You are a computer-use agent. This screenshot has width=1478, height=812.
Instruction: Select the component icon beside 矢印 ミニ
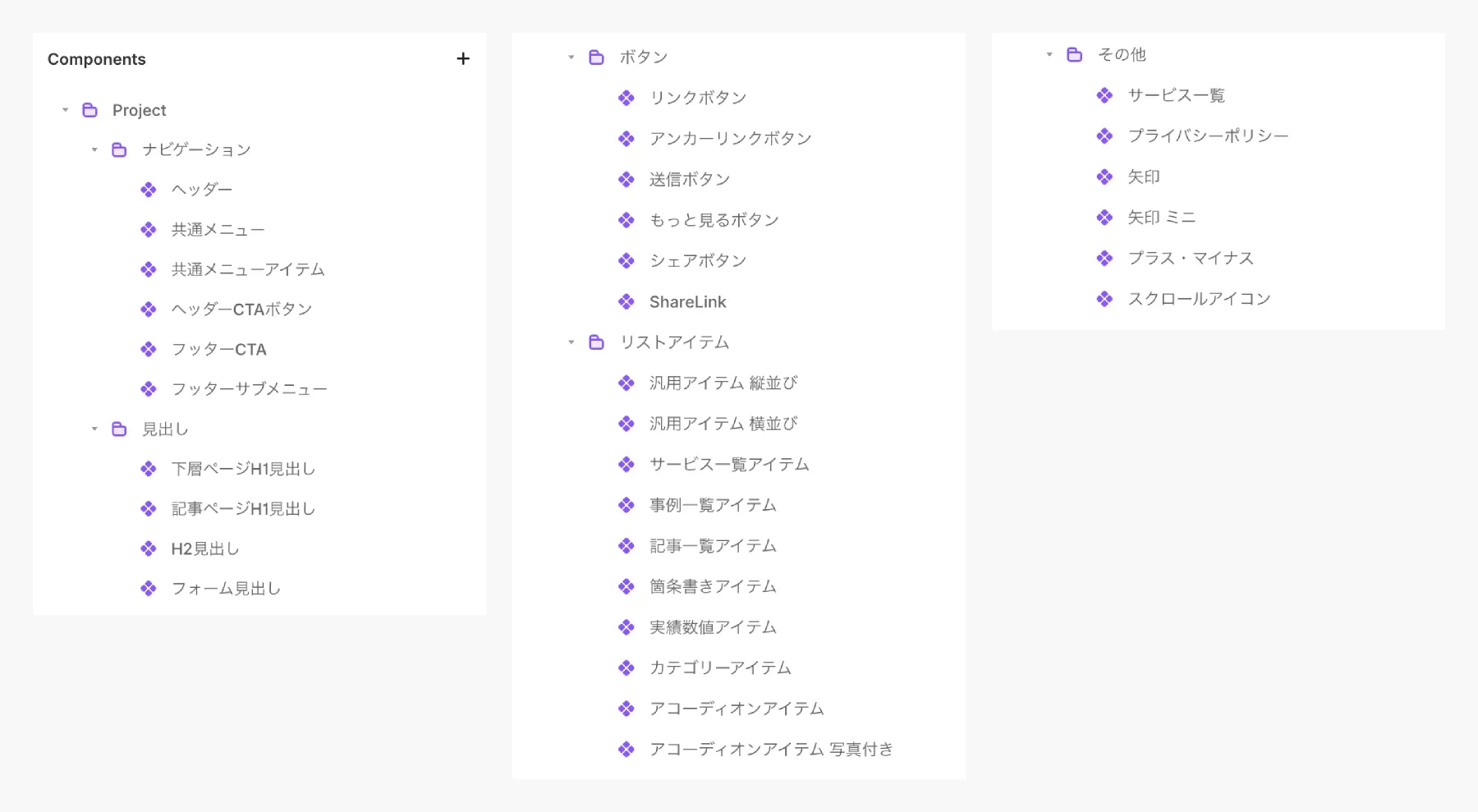coord(1104,217)
